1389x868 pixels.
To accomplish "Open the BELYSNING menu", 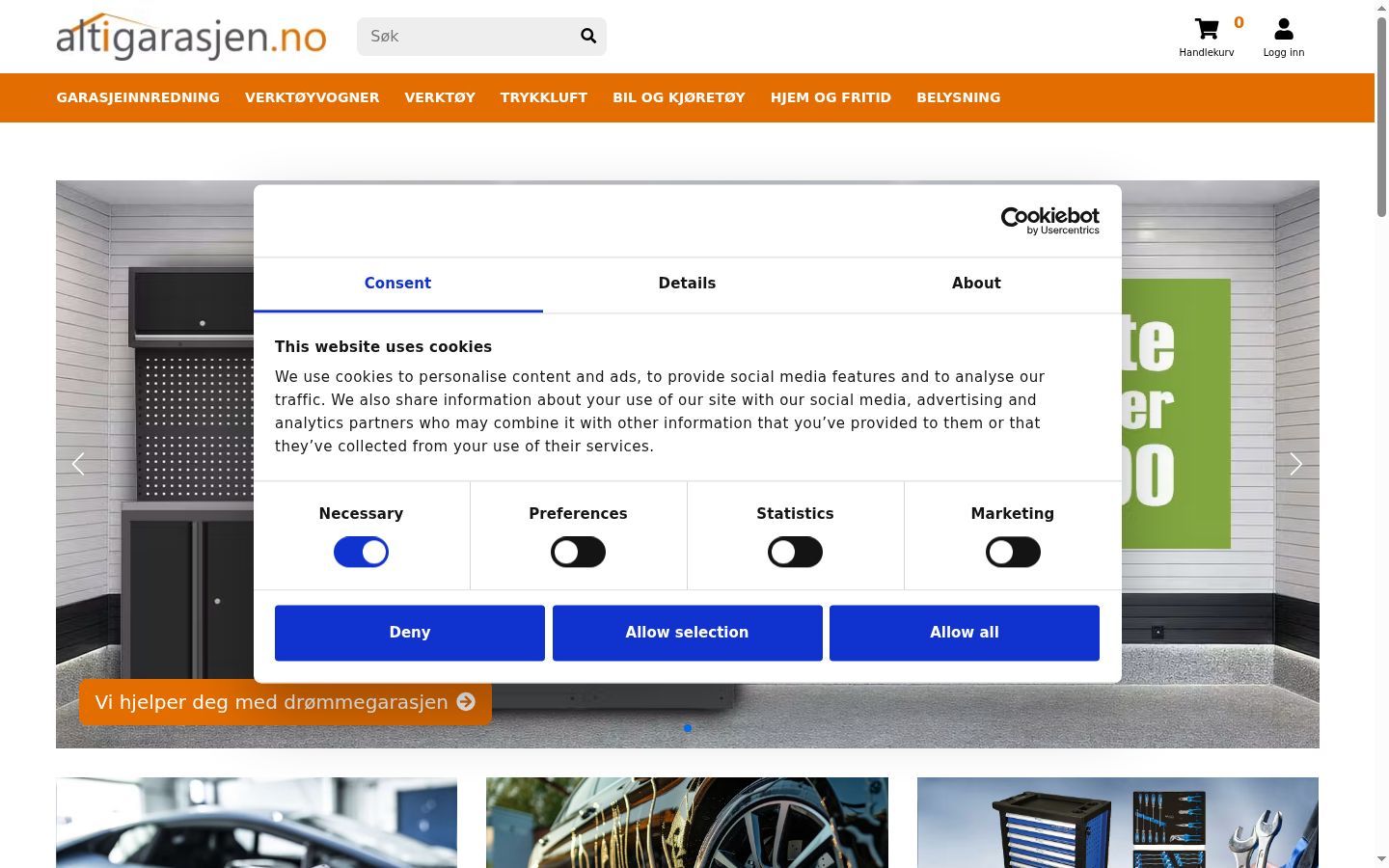I will pos(959,97).
